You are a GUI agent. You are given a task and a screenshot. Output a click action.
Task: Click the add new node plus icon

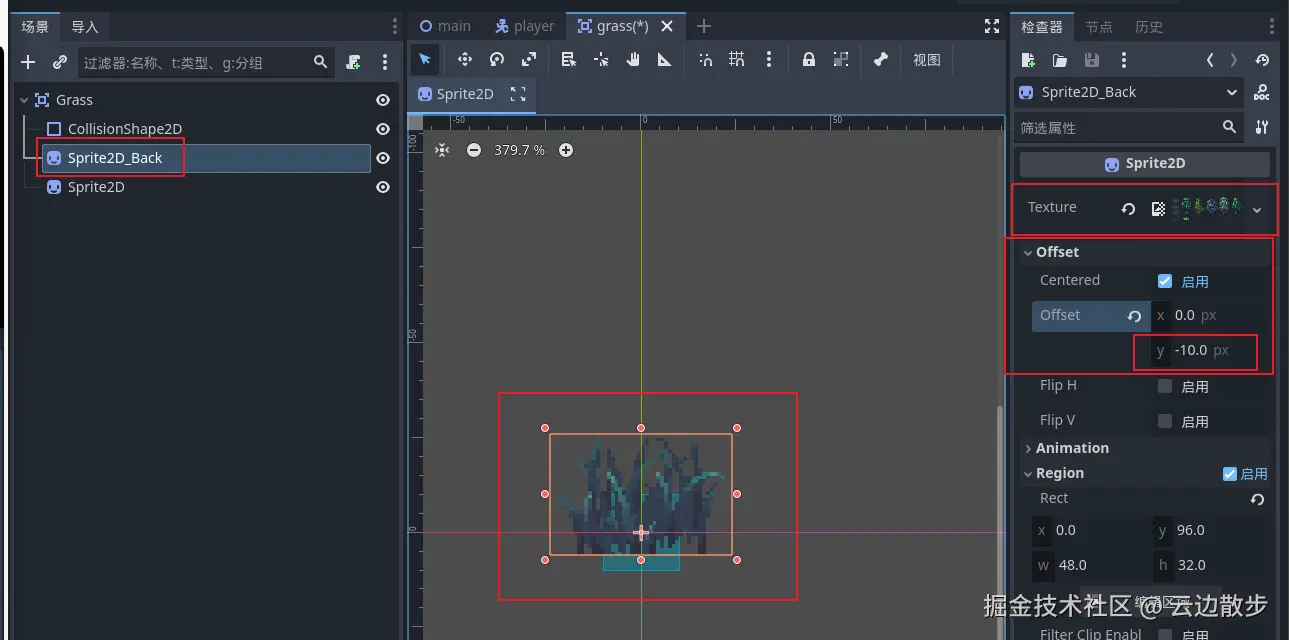tap(28, 62)
